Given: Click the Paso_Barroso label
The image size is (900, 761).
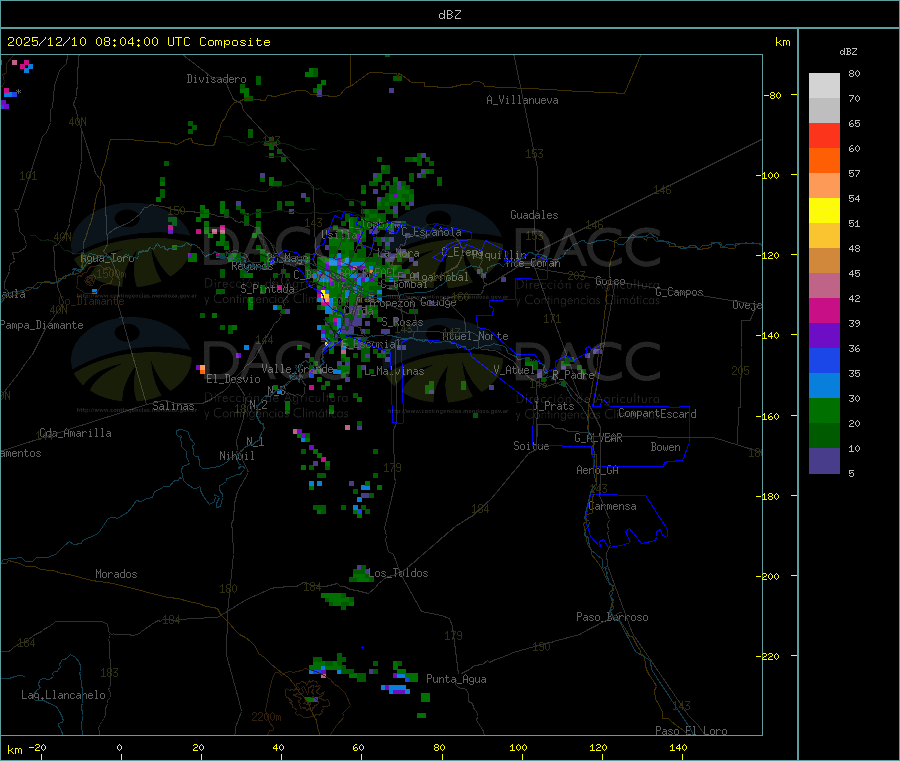Looking at the screenshot, I should click(612, 617).
